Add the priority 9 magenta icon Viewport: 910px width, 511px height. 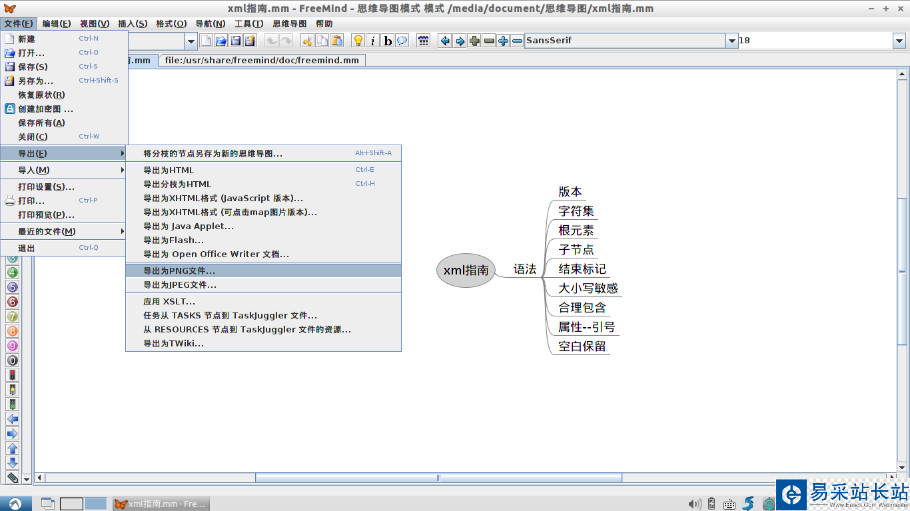(12, 346)
